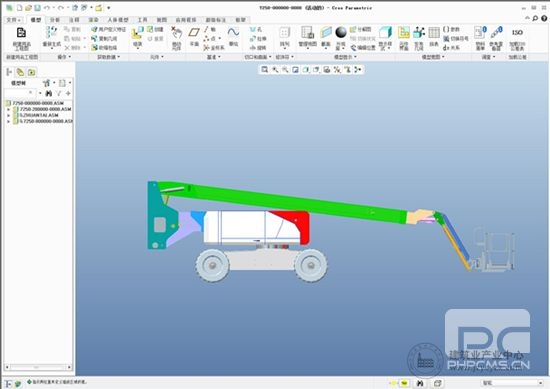Click the Sketch curve wave icon
550x389 pixels.
(x=233, y=36)
